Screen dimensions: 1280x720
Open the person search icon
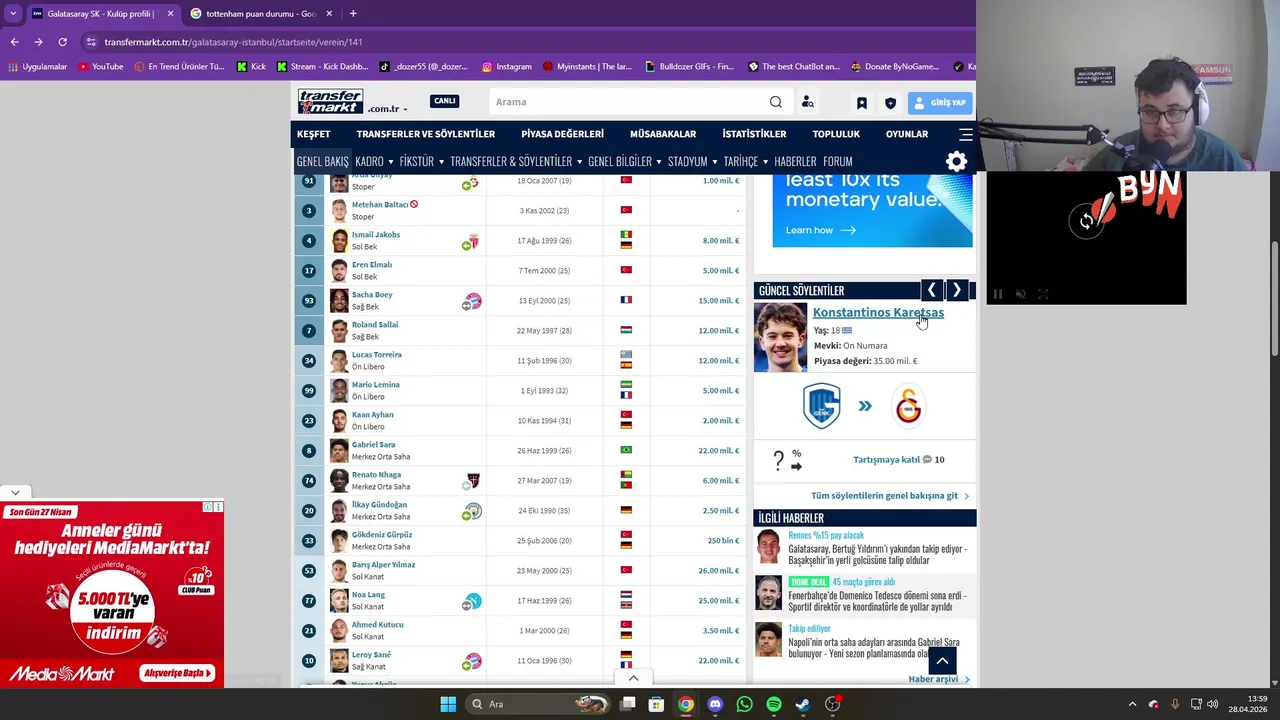click(807, 102)
